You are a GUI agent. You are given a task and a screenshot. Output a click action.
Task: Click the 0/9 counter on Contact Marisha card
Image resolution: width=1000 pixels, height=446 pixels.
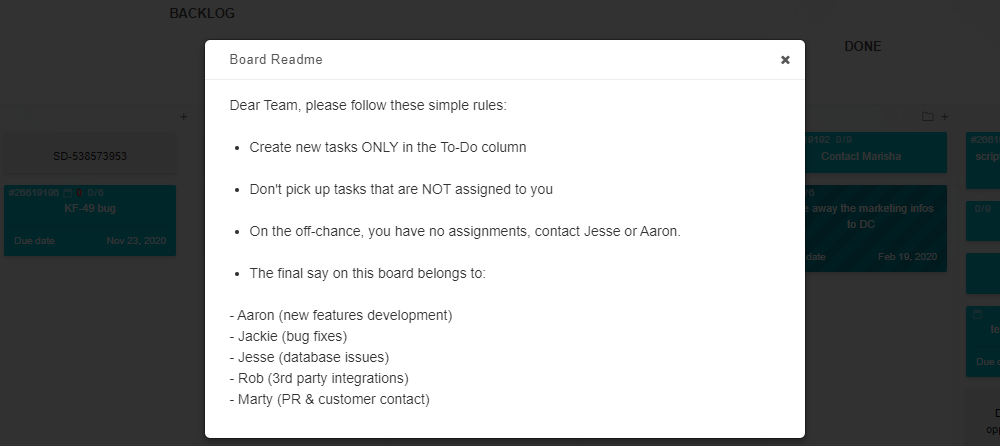coord(844,140)
